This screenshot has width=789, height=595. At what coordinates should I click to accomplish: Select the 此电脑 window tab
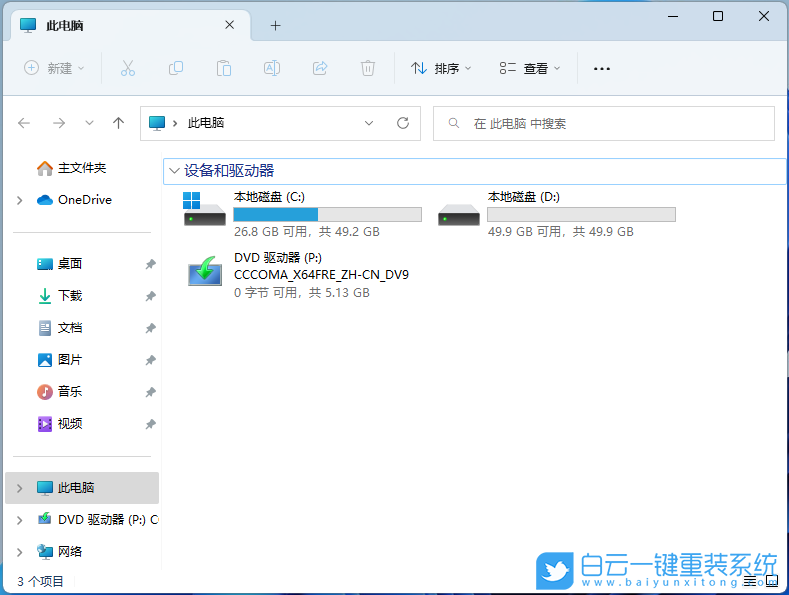click(x=130, y=25)
